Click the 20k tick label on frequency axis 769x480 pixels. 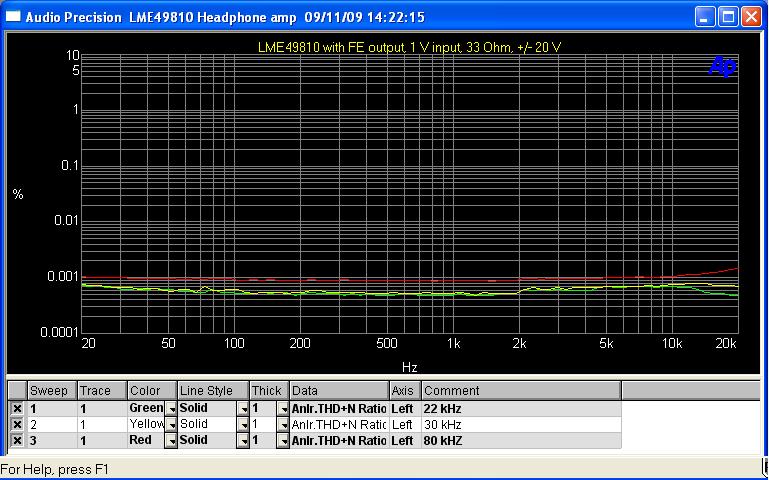[726, 344]
